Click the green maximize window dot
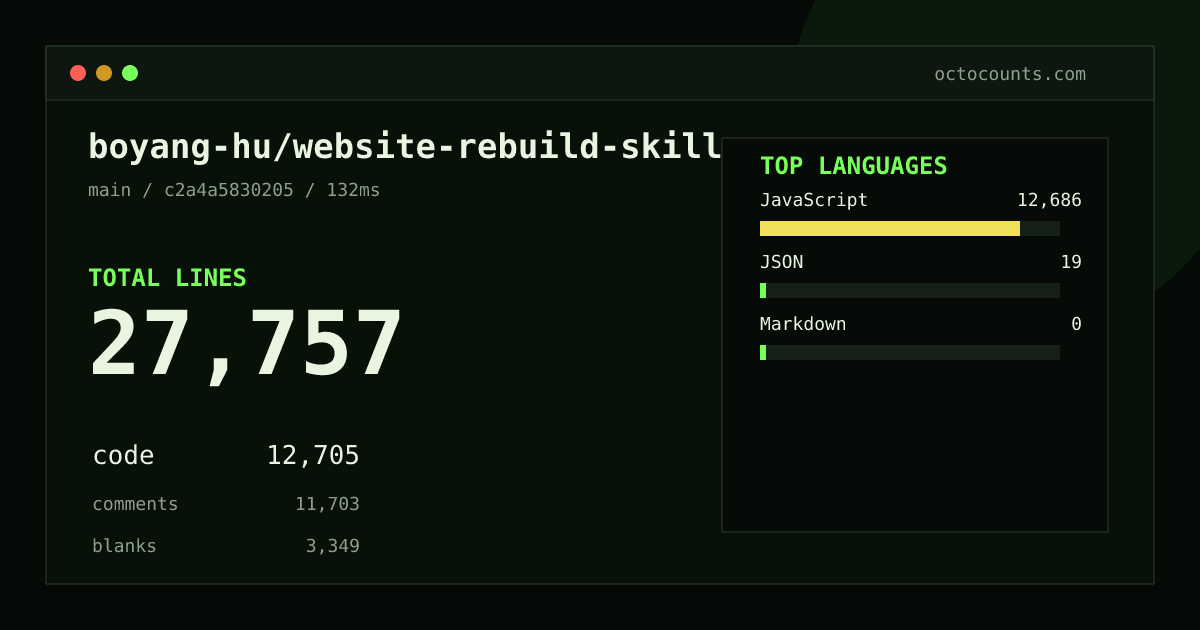Image resolution: width=1200 pixels, height=630 pixels. pyautogui.click(x=130, y=73)
